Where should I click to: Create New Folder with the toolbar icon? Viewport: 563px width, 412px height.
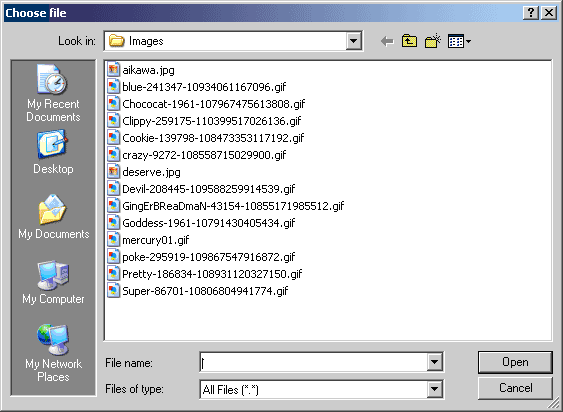[433, 41]
